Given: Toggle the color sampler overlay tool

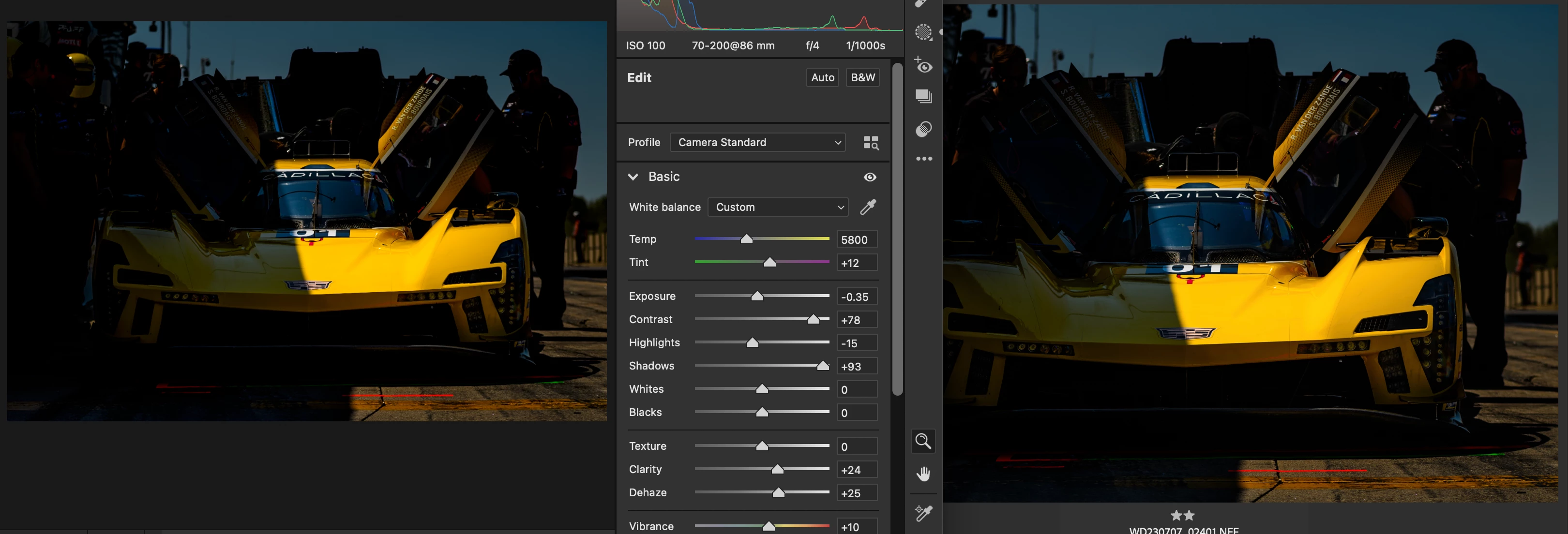Looking at the screenshot, I should point(923,513).
